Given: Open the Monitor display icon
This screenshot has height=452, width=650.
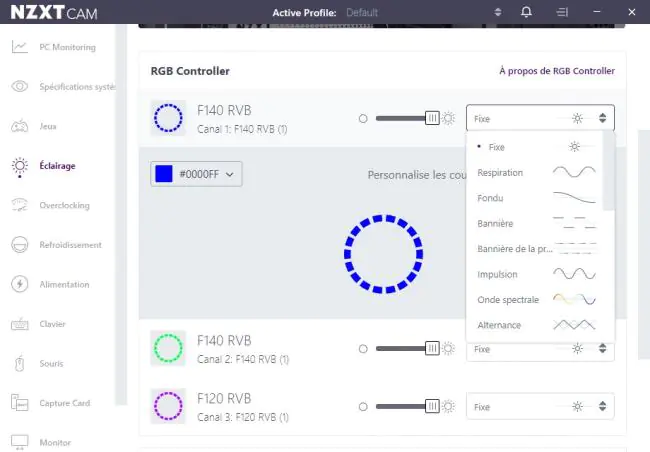Looking at the screenshot, I should point(19,442).
